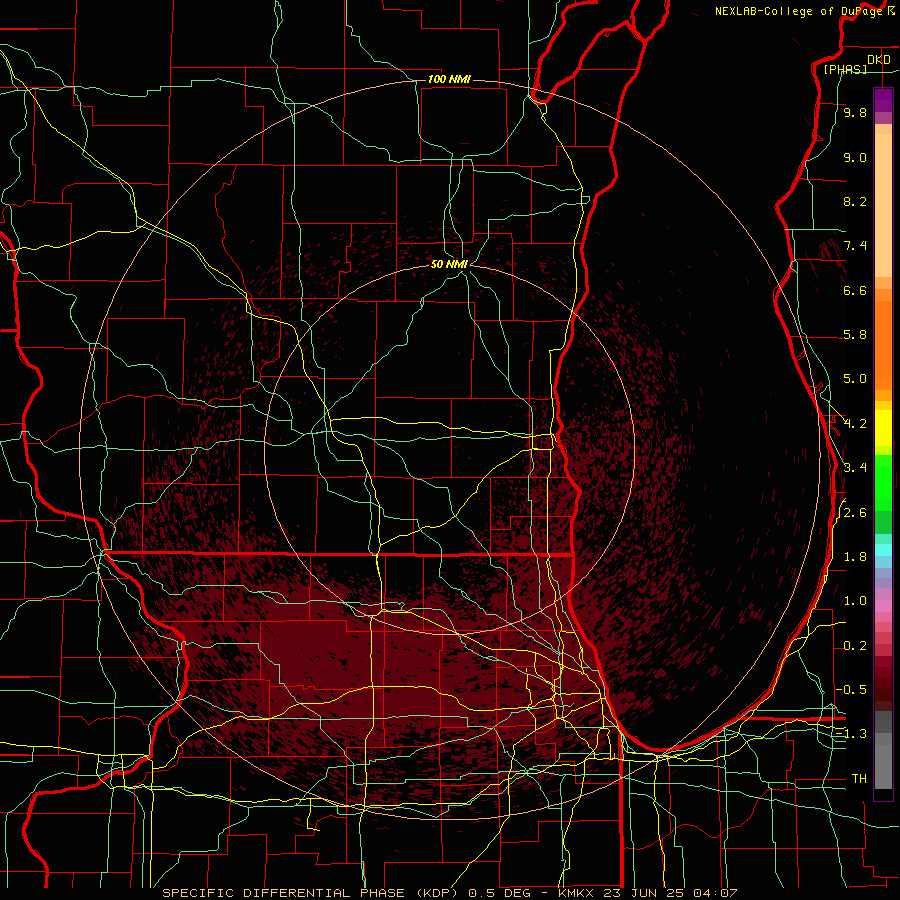Click the NEXLAB-College of DuPage credit text
The width and height of the screenshot is (900, 900).
pos(798,11)
